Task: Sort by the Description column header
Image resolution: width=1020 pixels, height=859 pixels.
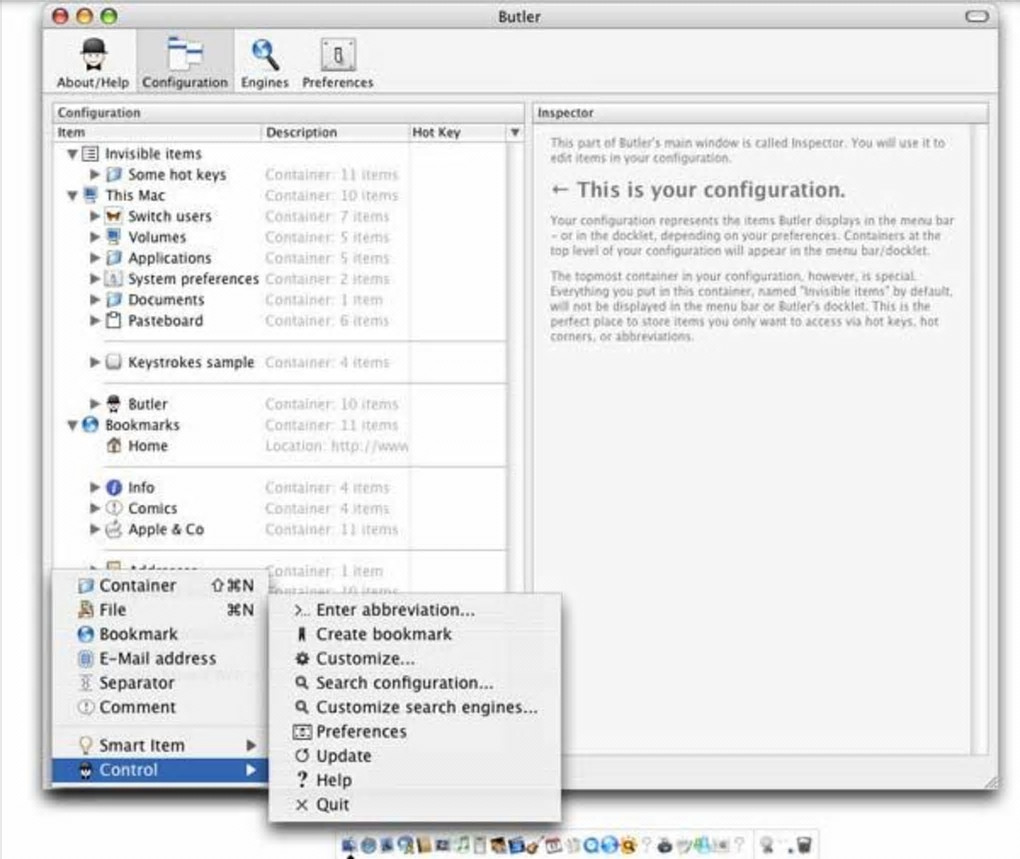Action: [x=335, y=132]
